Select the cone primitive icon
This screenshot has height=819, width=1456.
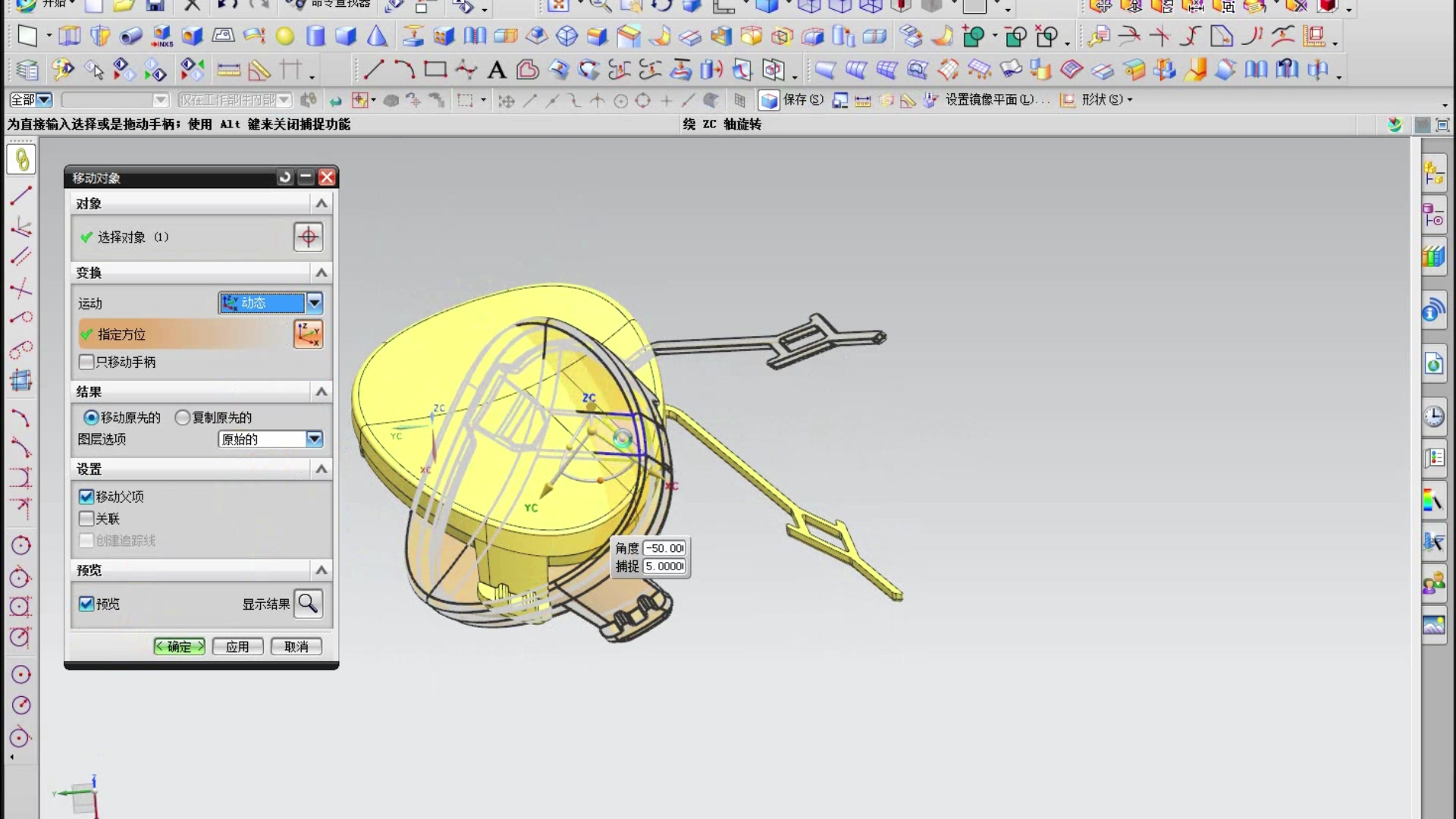[x=377, y=36]
